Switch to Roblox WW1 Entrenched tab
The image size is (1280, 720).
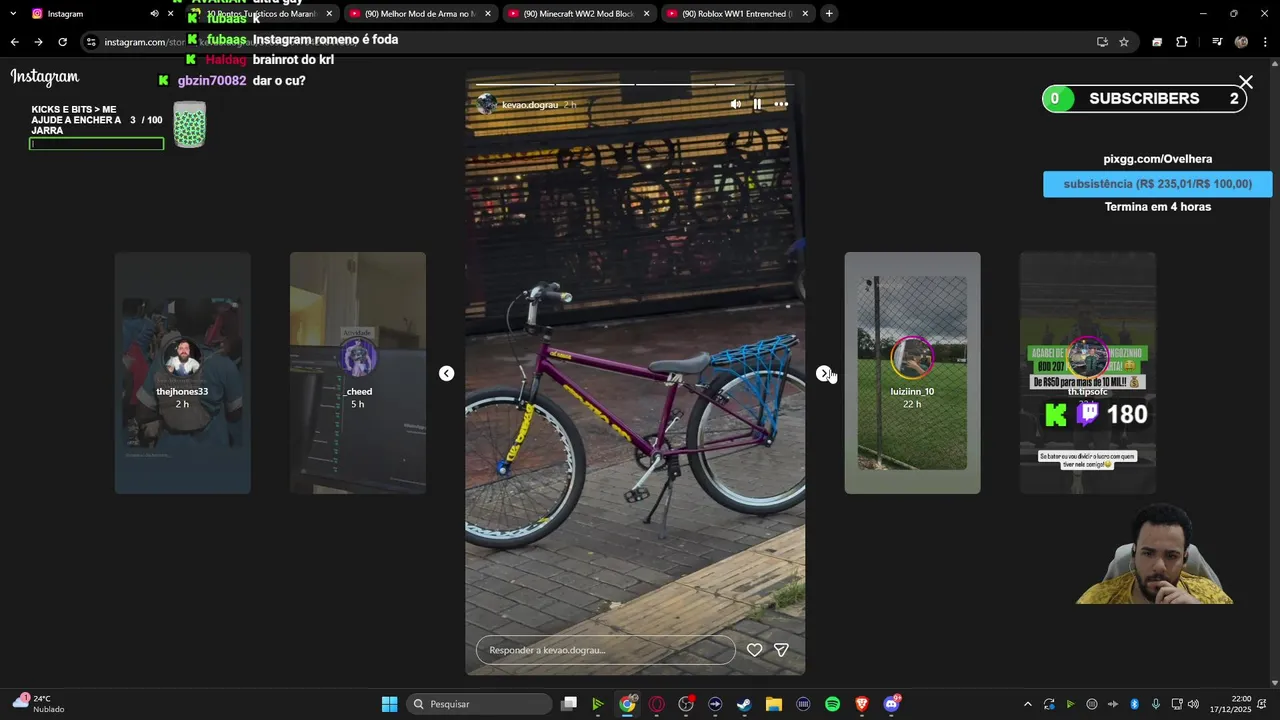pyautogui.click(x=737, y=14)
